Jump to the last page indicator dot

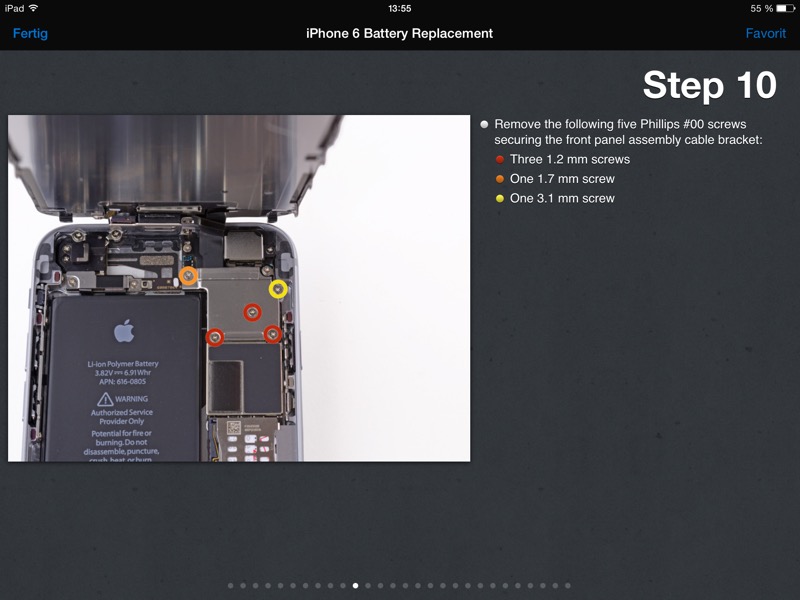[x=568, y=586]
